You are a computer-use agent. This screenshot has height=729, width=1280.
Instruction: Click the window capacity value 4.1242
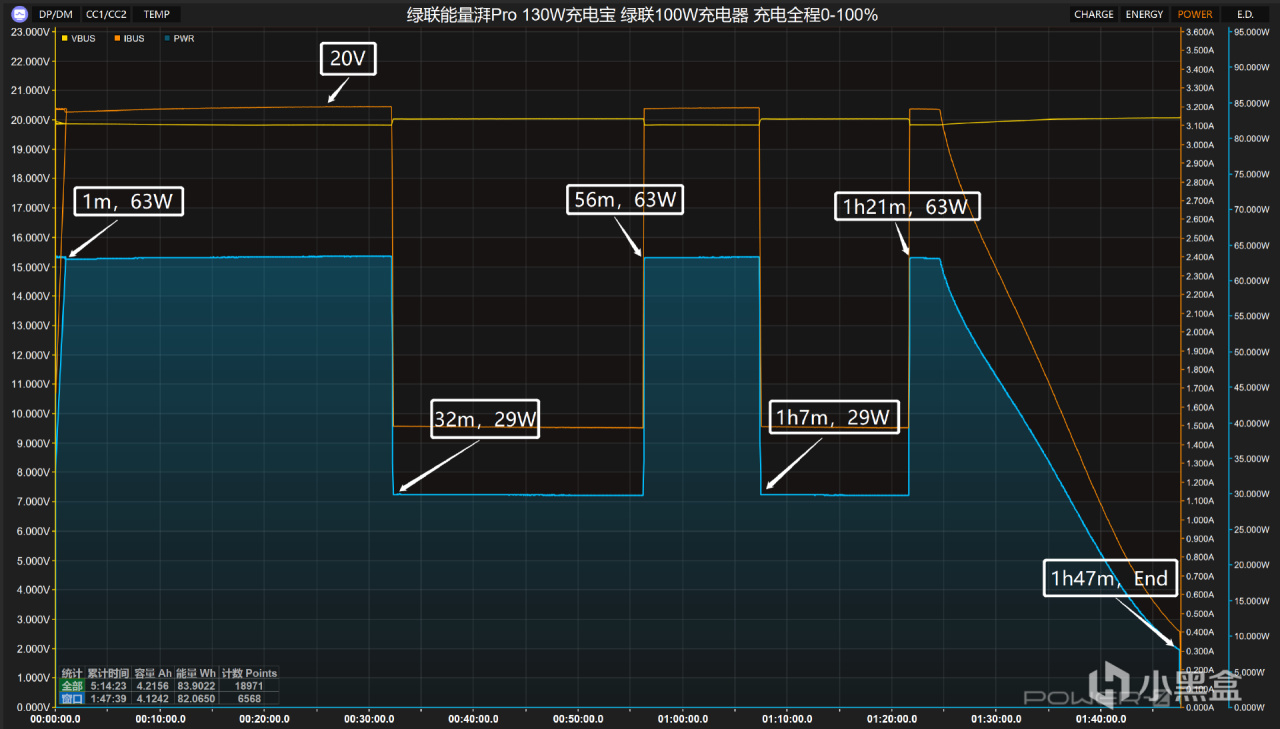[153, 699]
